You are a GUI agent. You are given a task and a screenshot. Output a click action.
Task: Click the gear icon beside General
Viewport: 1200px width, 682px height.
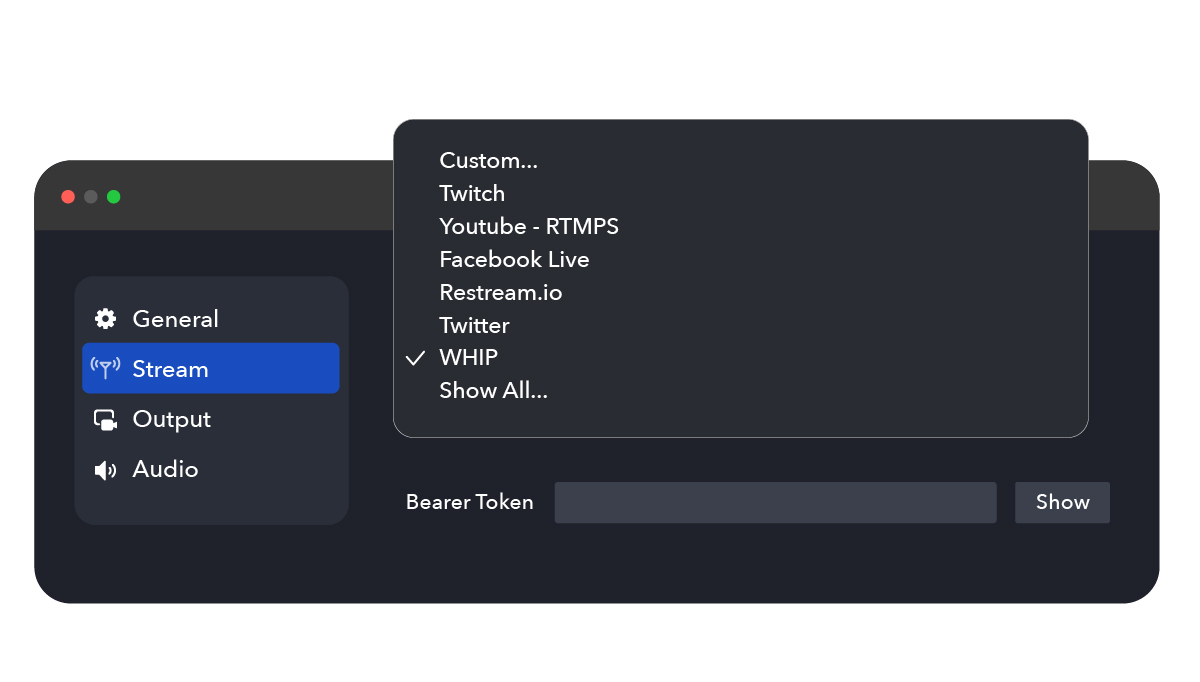[x=105, y=318]
